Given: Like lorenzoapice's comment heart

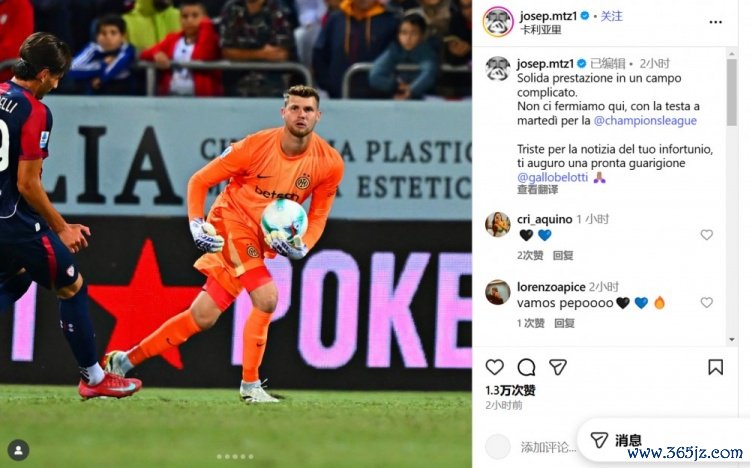Looking at the screenshot, I should coord(706,302).
